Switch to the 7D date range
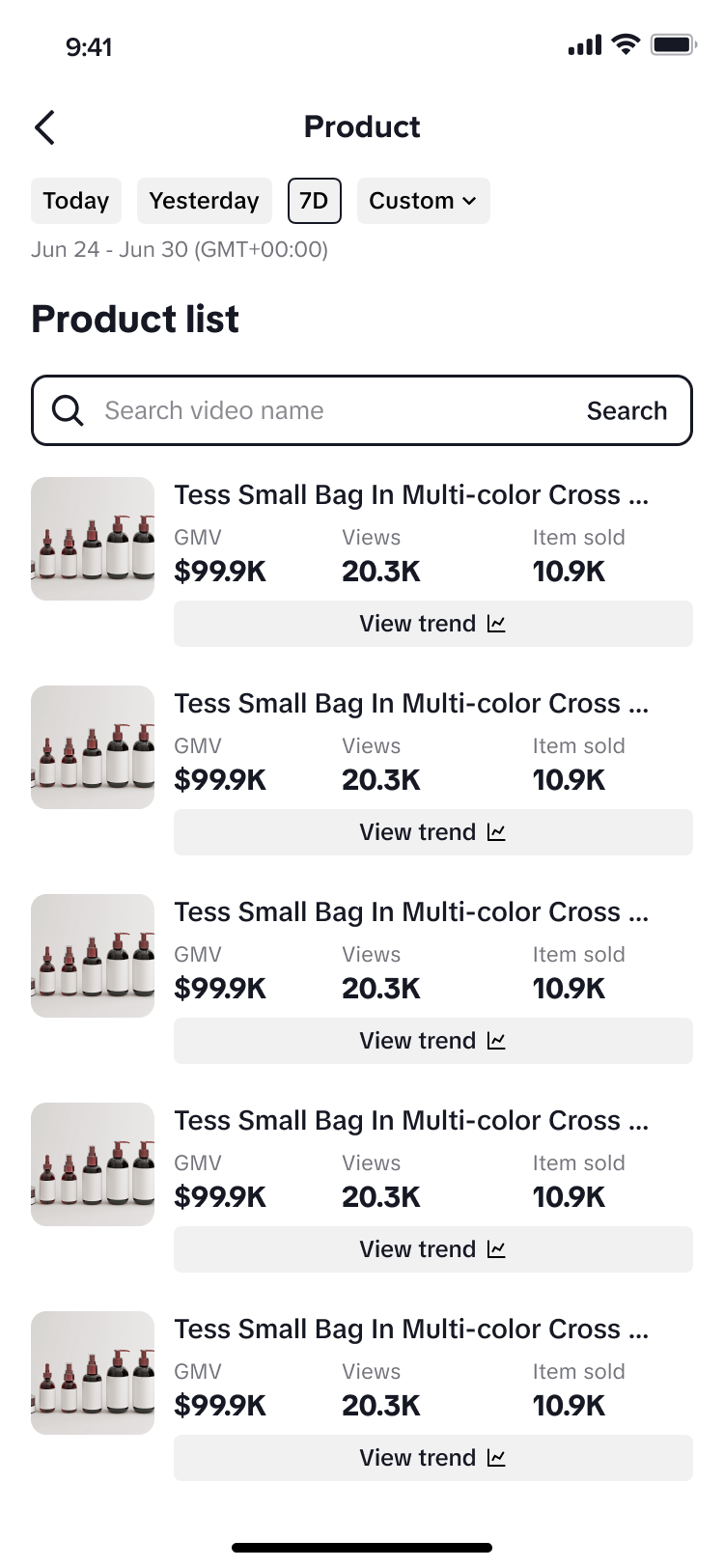This screenshot has width=724, height=1568. coord(314,201)
